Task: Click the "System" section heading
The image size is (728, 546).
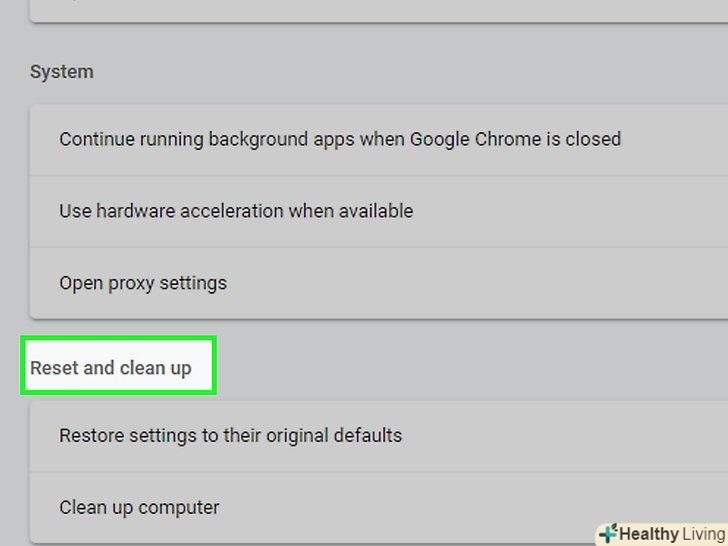Action: click(61, 72)
